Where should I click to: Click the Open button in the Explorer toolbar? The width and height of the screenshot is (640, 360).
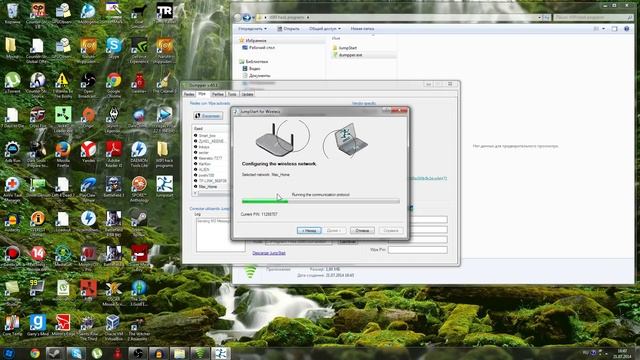pyautogui.click(x=288, y=29)
